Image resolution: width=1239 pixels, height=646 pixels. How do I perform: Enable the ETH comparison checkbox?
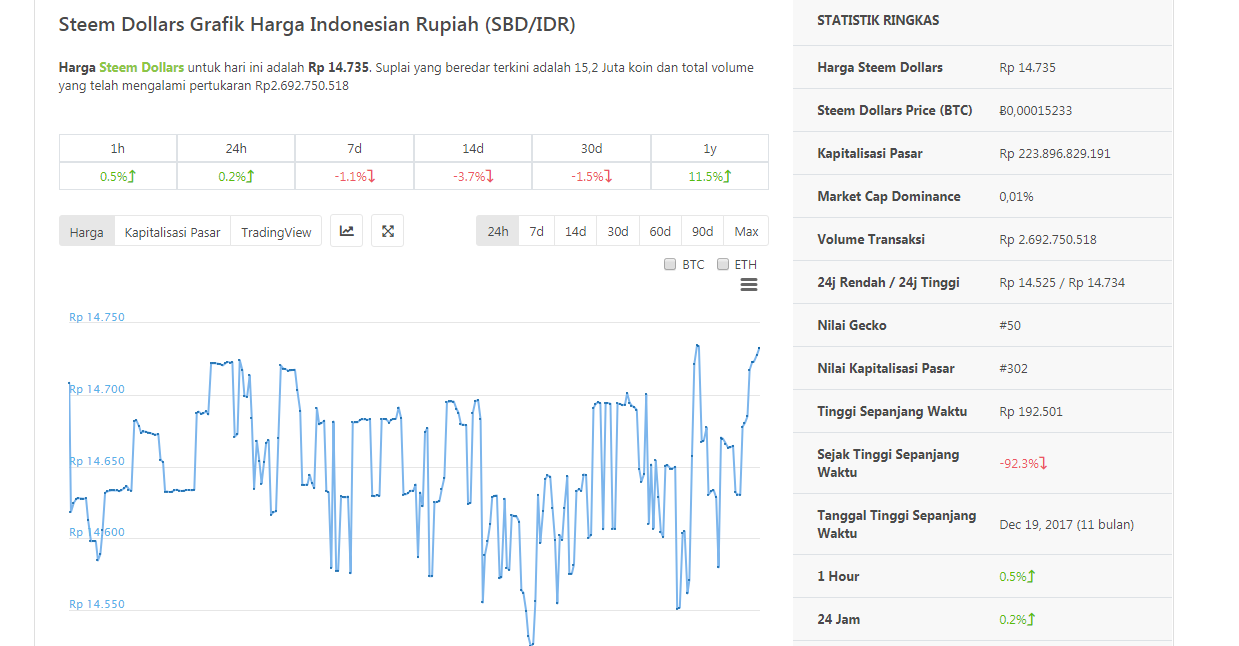click(723, 265)
